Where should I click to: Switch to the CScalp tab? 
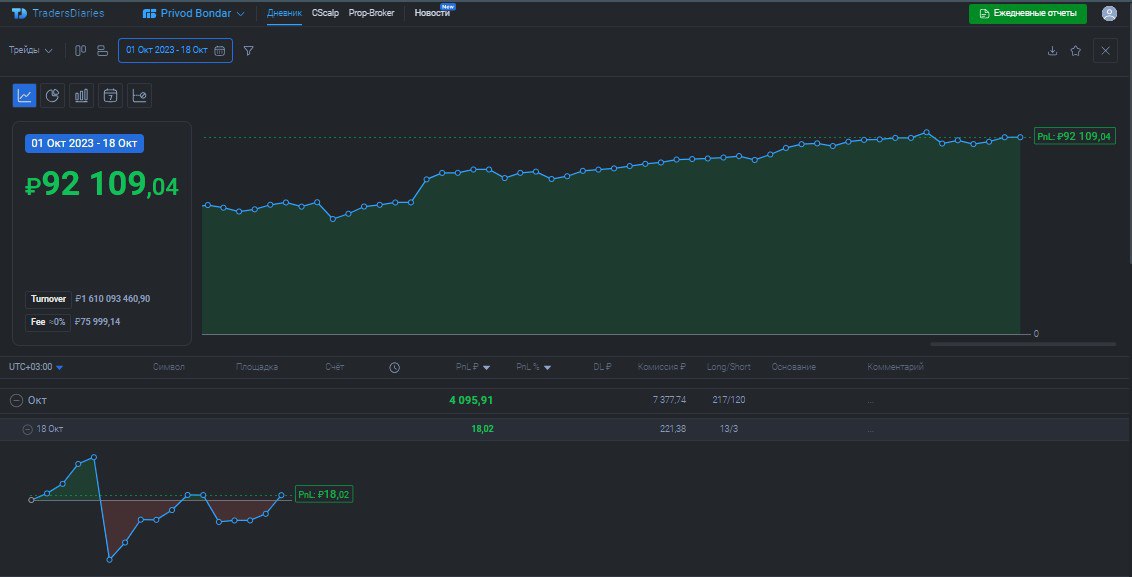coord(324,14)
